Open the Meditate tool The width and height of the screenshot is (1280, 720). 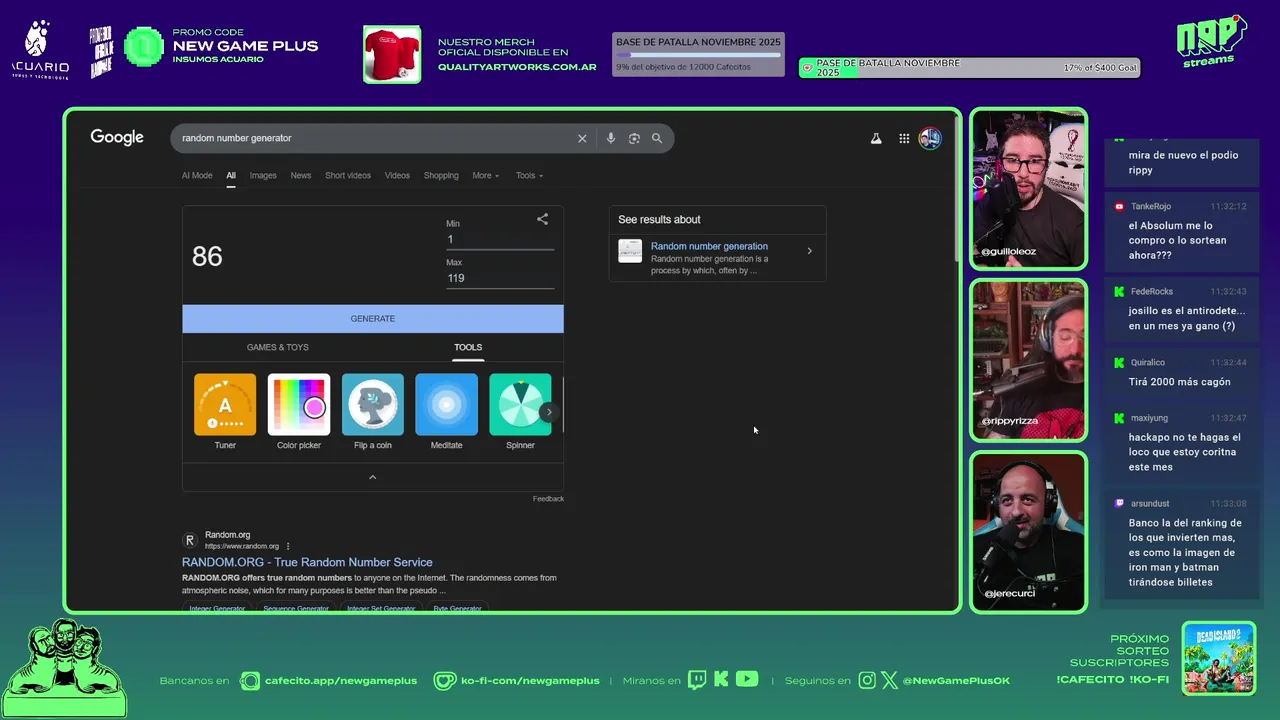446,412
